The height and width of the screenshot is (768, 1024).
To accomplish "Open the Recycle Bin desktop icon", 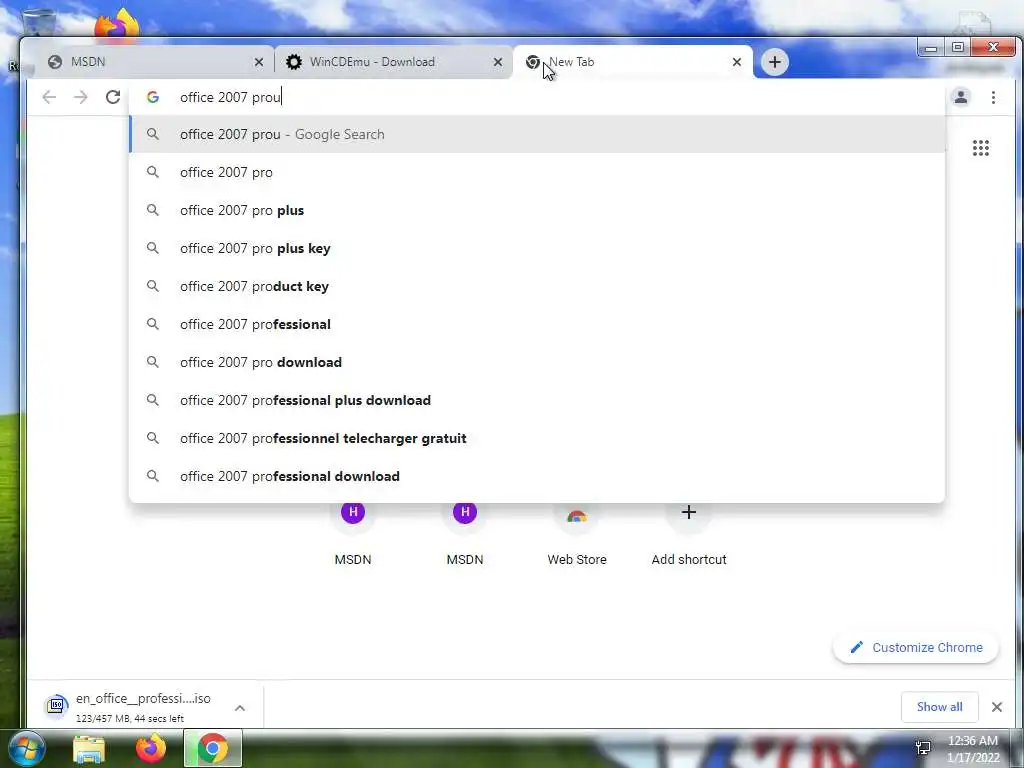I will [x=39, y=23].
